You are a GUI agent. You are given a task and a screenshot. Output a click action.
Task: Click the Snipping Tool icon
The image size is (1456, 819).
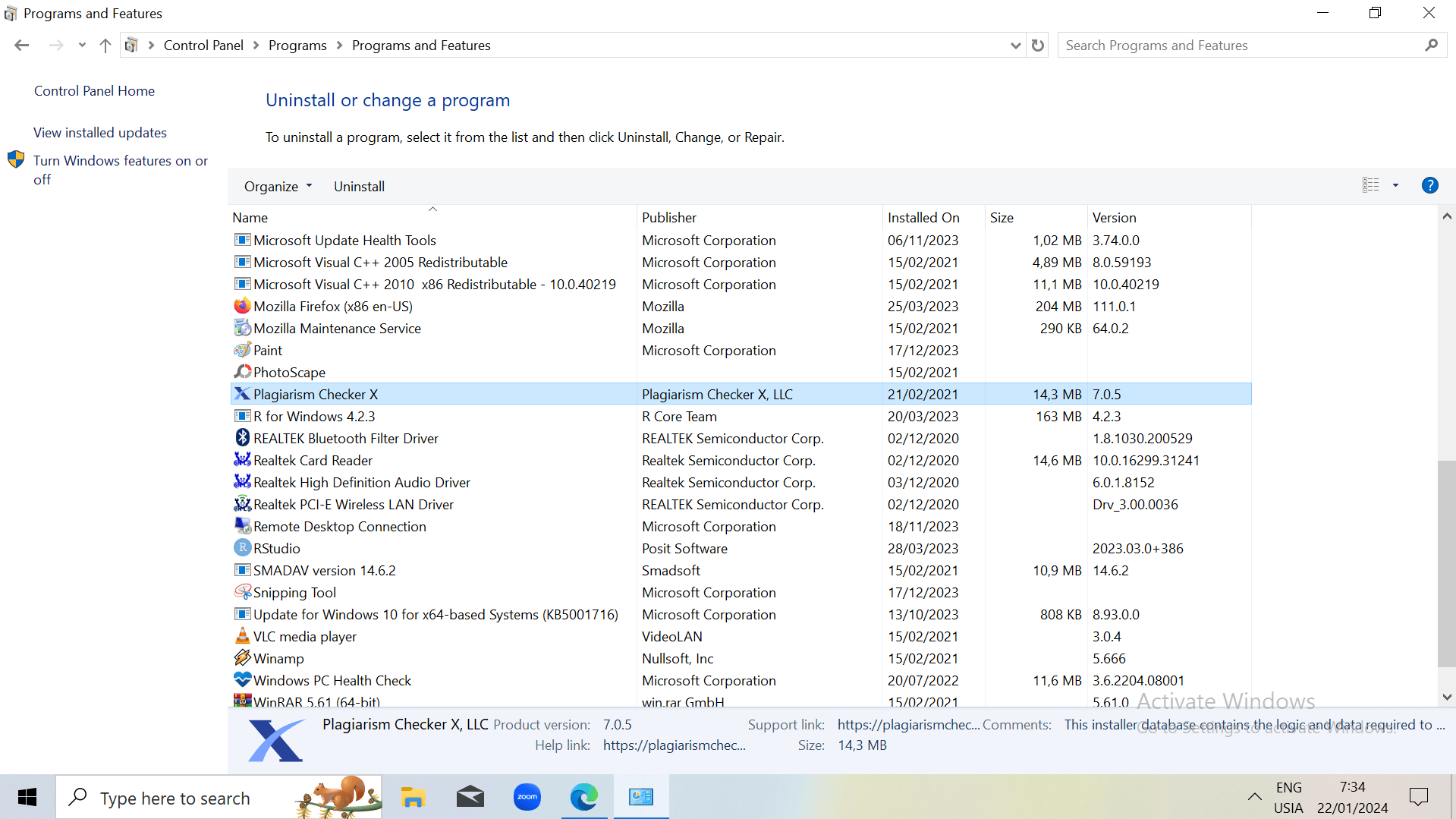pyautogui.click(x=242, y=592)
